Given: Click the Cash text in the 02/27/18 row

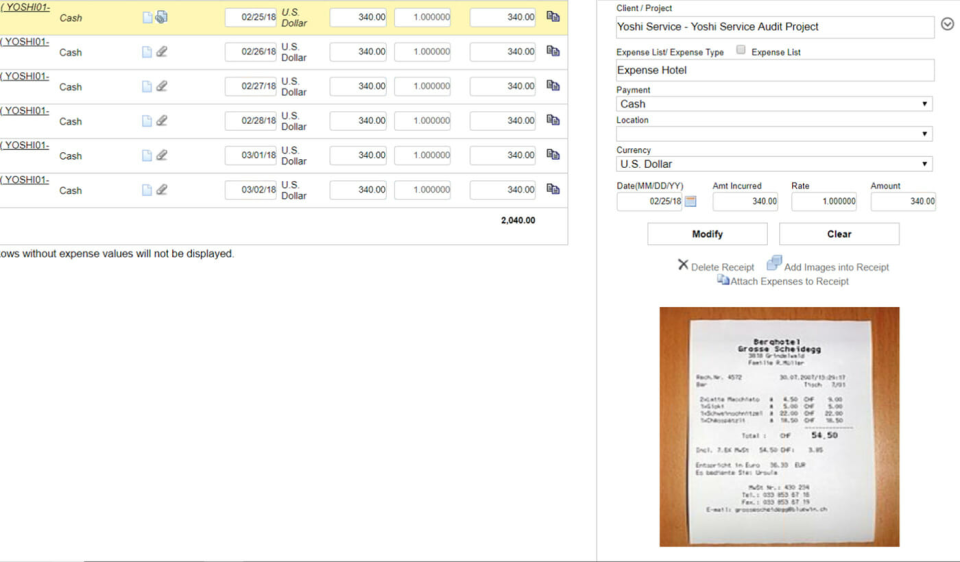Looking at the screenshot, I should click(70, 87).
